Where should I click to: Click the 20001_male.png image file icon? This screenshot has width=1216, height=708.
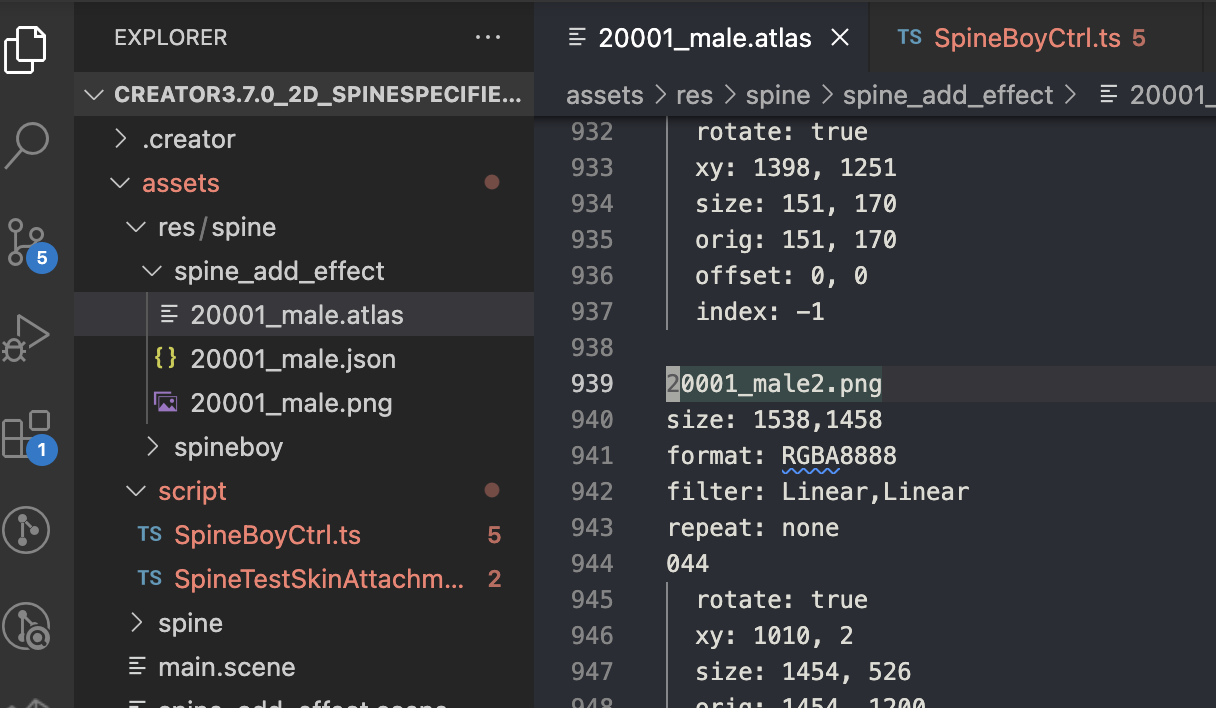(166, 403)
